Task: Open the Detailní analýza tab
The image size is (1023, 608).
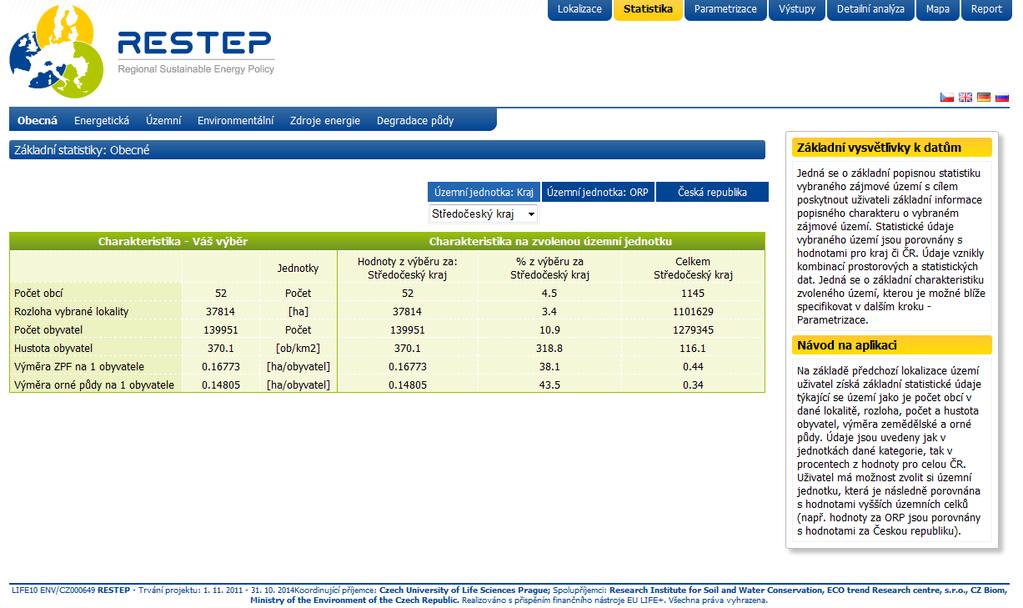Action: point(870,9)
